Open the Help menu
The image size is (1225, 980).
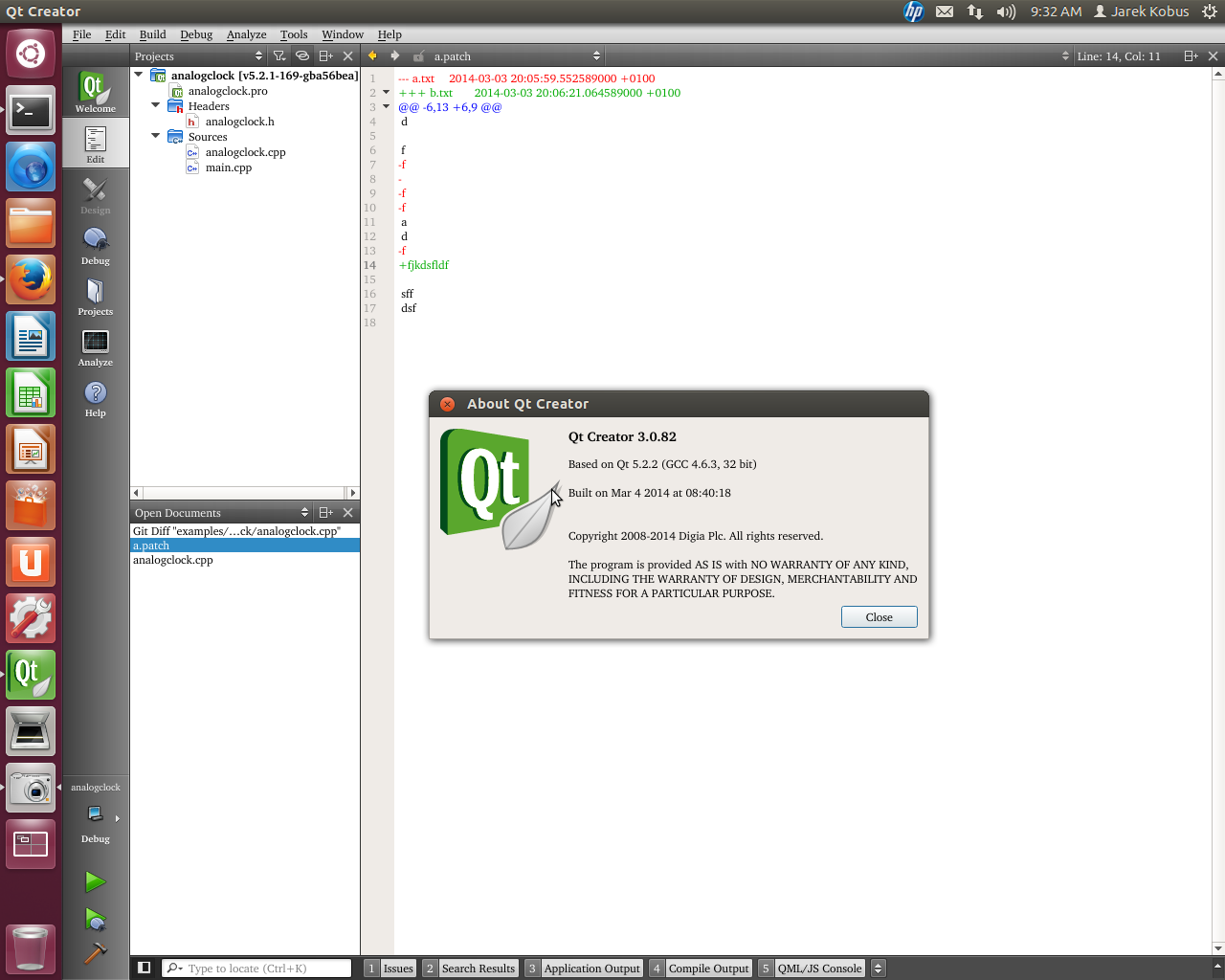coord(390,33)
